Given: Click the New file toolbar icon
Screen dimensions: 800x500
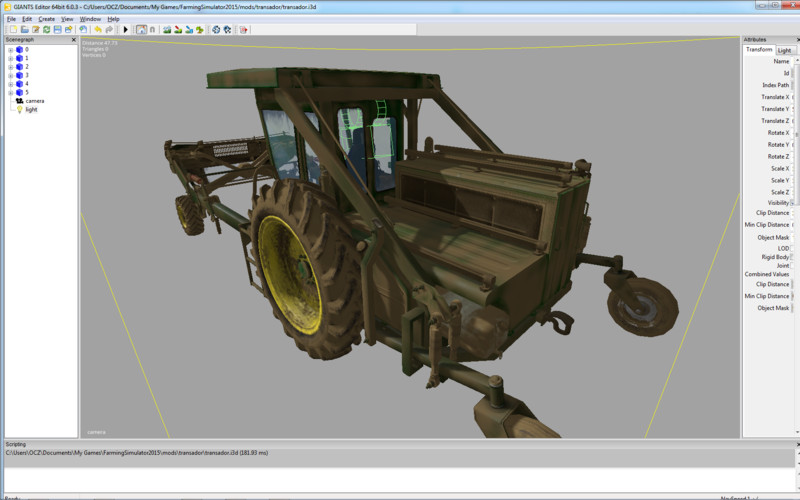Looking at the screenshot, I should click(x=12, y=29).
